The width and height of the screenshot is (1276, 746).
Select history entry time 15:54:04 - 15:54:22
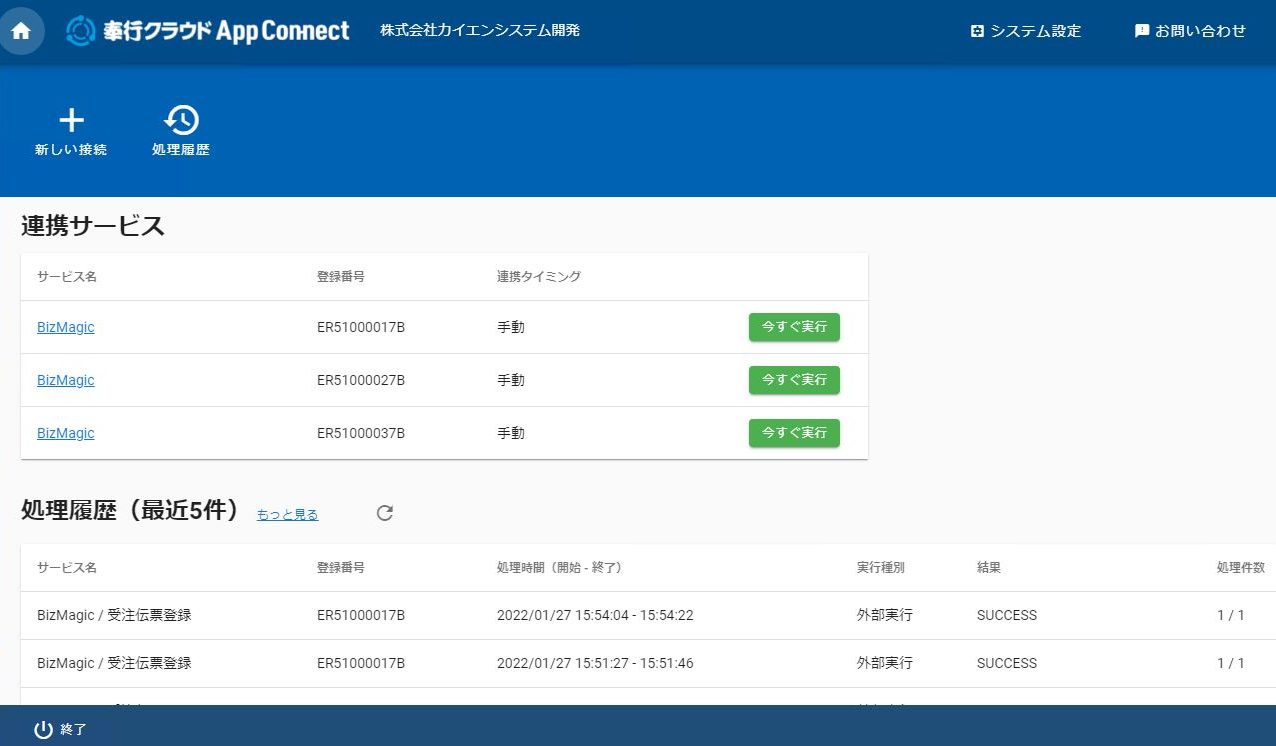595,615
